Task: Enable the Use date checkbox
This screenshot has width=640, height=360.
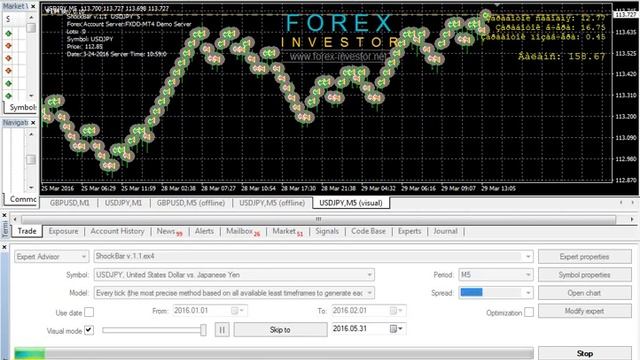Action: (89, 312)
